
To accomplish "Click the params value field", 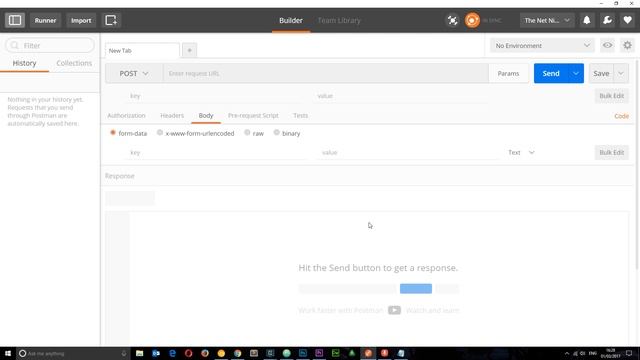I will pos(402,96).
